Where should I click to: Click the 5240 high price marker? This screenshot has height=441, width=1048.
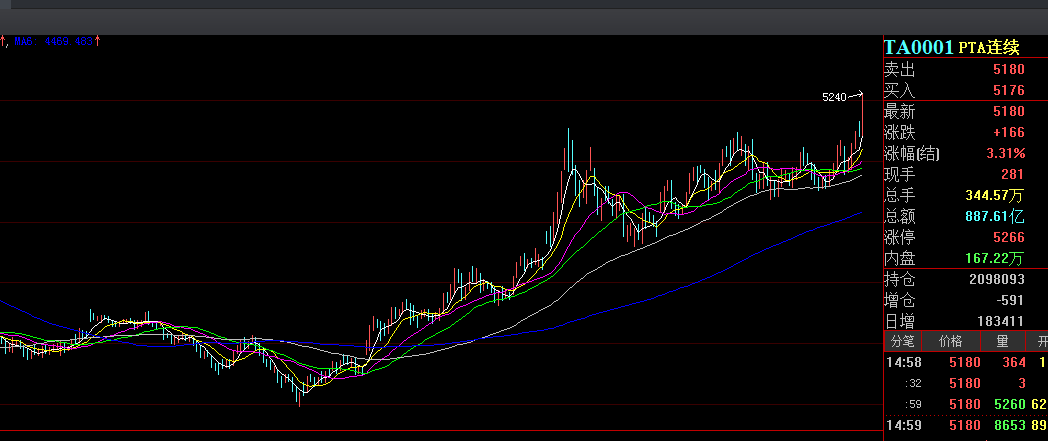click(834, 97)
